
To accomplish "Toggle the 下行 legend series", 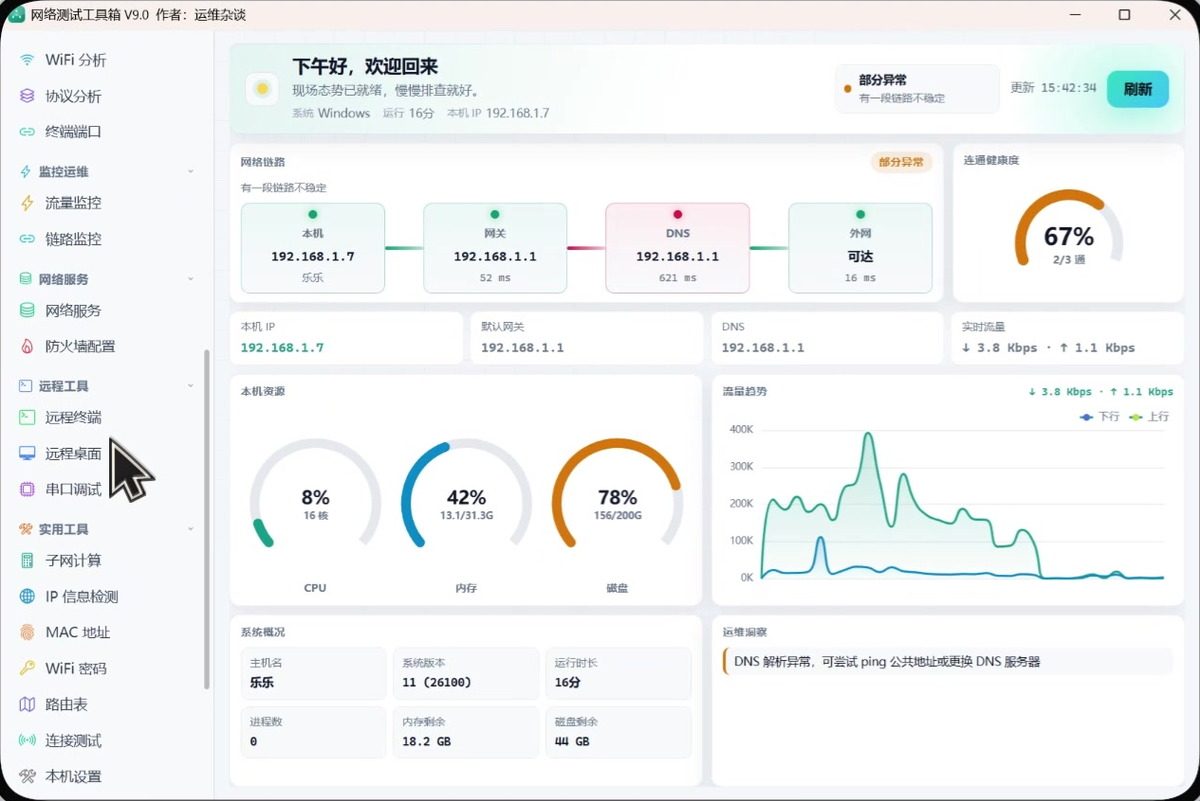I will (1100, 417).
